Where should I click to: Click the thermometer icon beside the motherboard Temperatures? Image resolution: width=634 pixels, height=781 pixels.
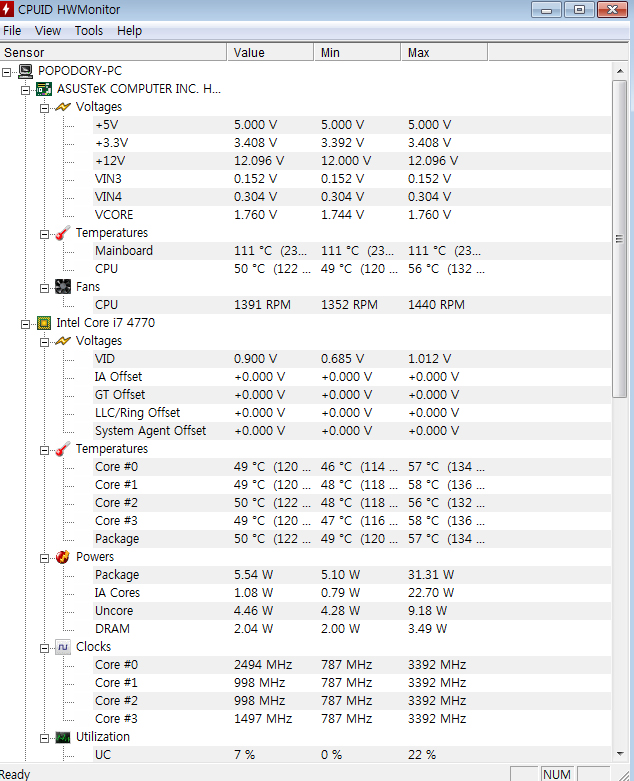point(62,233)
